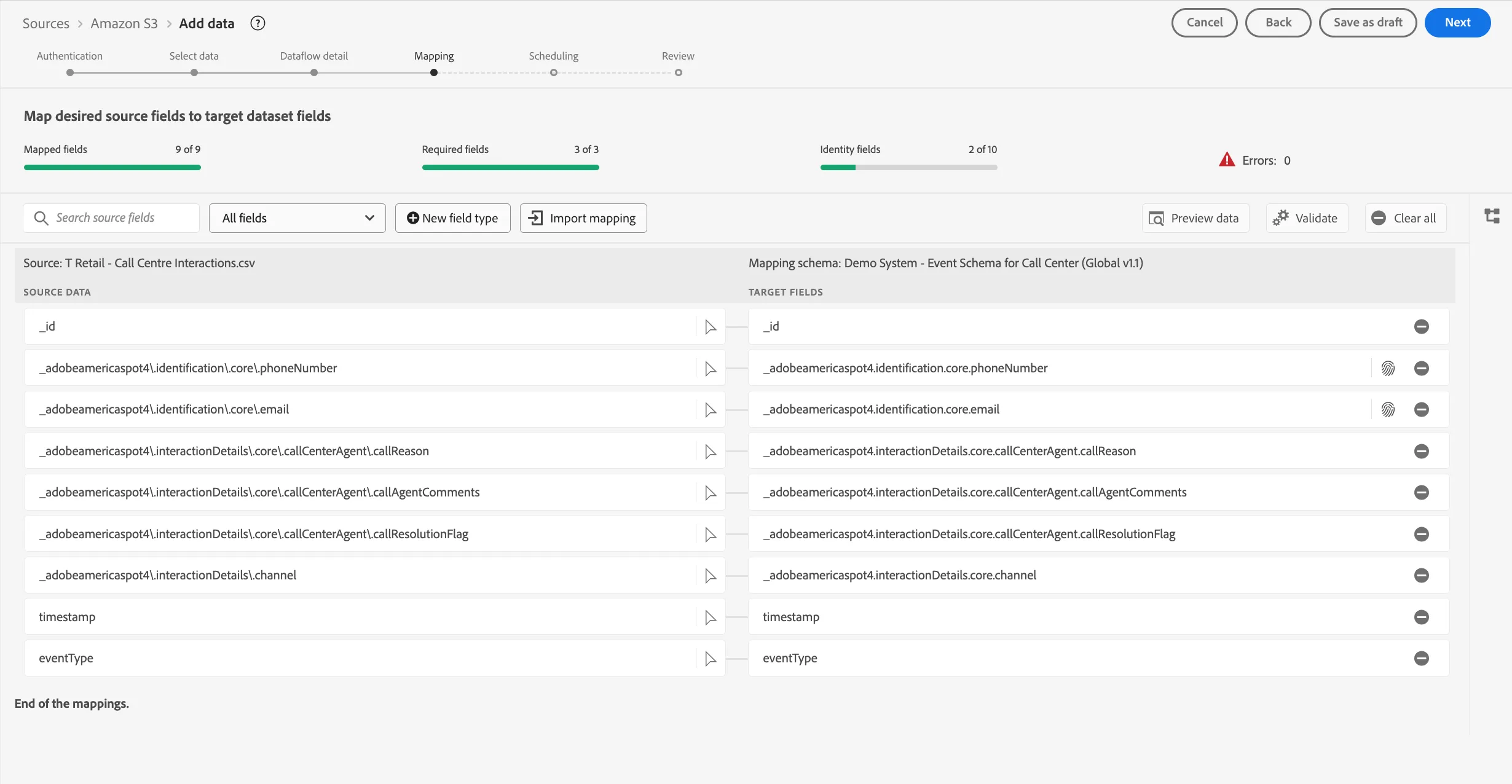
Task: Remove the callAgentComments target mapping
Action: [1421, 492]
